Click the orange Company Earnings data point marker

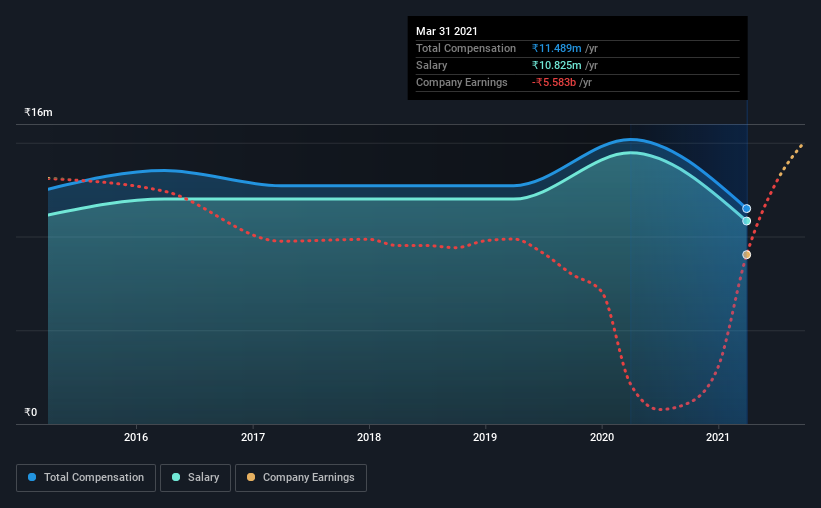point(747,255)
